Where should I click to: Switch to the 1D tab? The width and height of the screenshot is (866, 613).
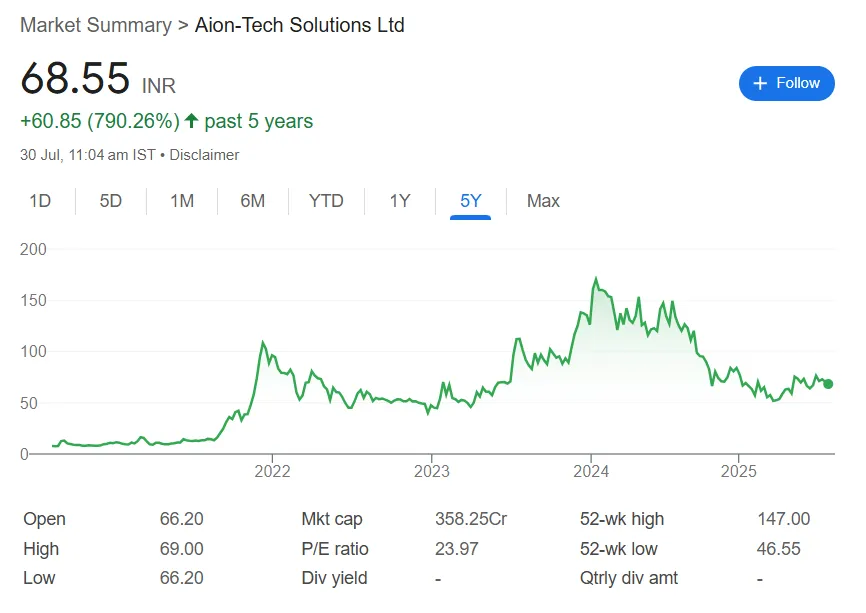[x=41, y=201]
